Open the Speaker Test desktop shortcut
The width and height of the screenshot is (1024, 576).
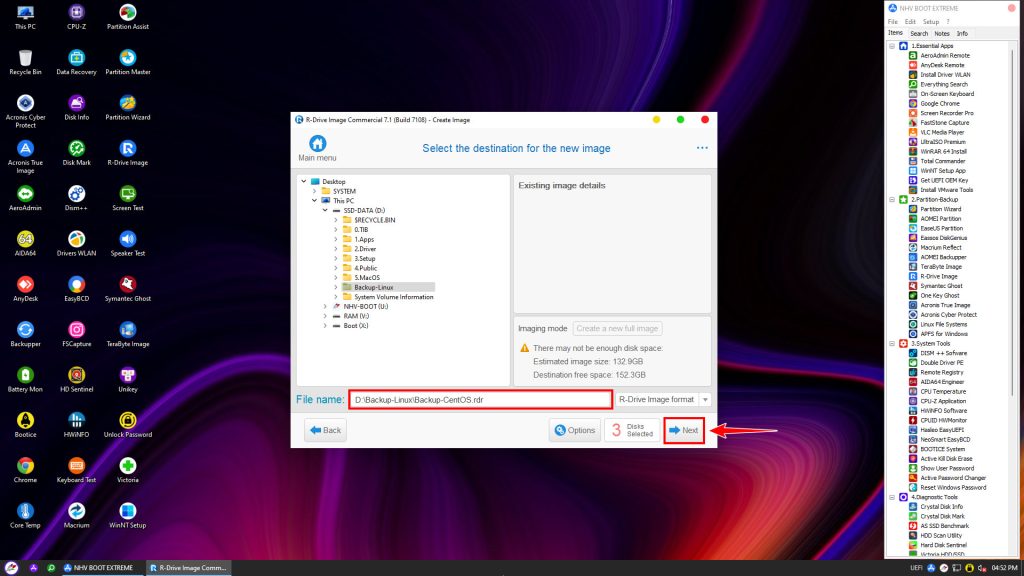click(x=128, y=244)
